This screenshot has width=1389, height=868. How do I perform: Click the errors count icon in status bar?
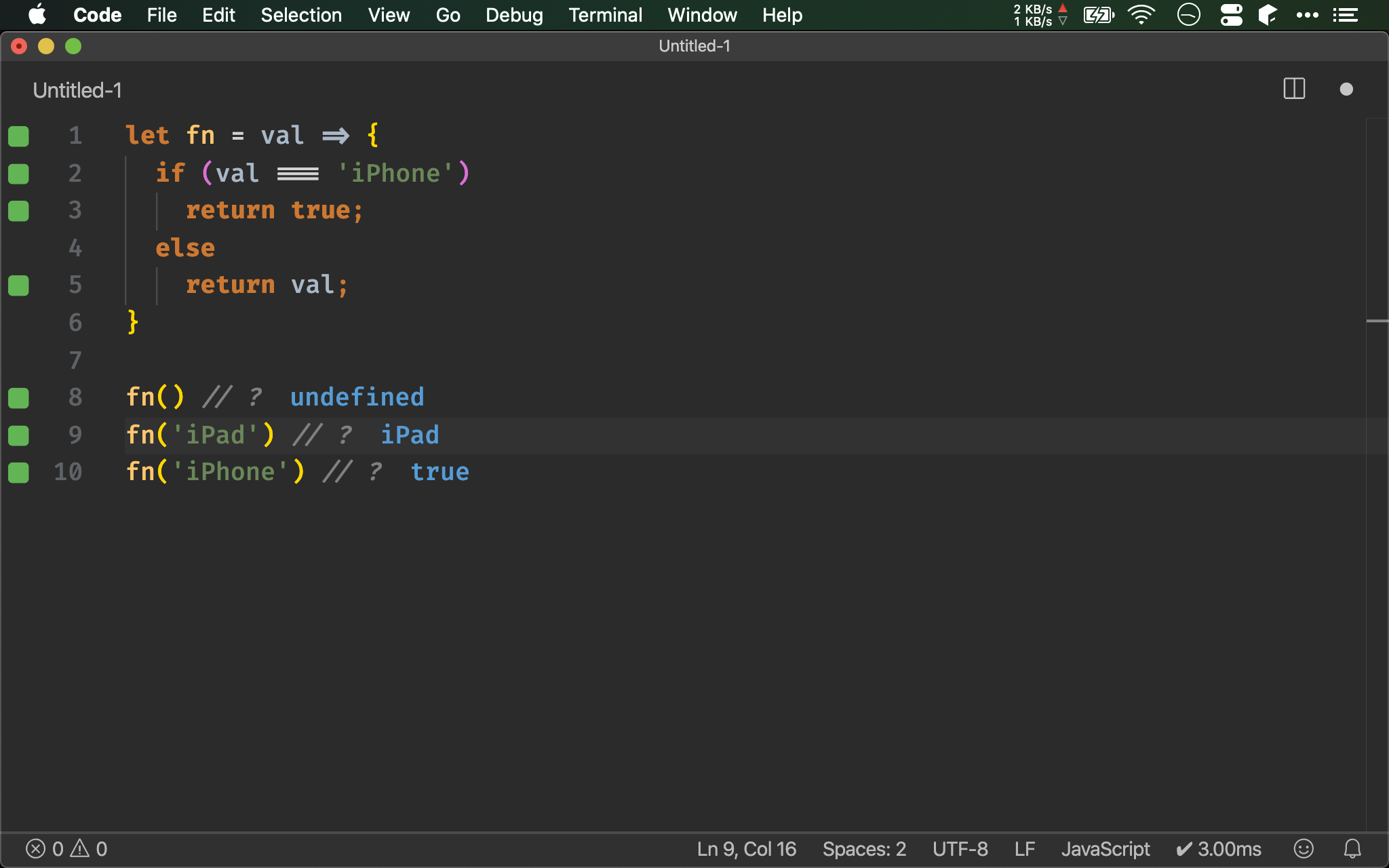[36, 848]
